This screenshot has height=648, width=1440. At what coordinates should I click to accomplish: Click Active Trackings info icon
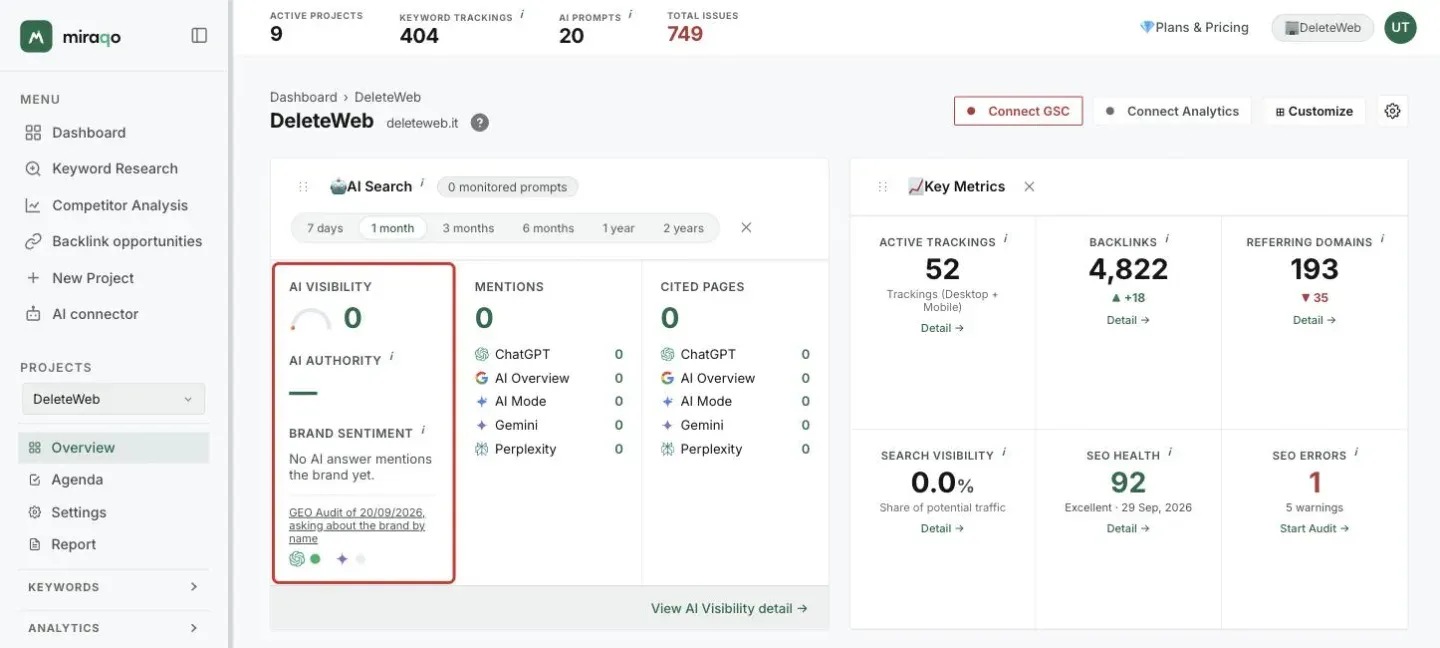pyautogui.click(x=1005, y=239)
